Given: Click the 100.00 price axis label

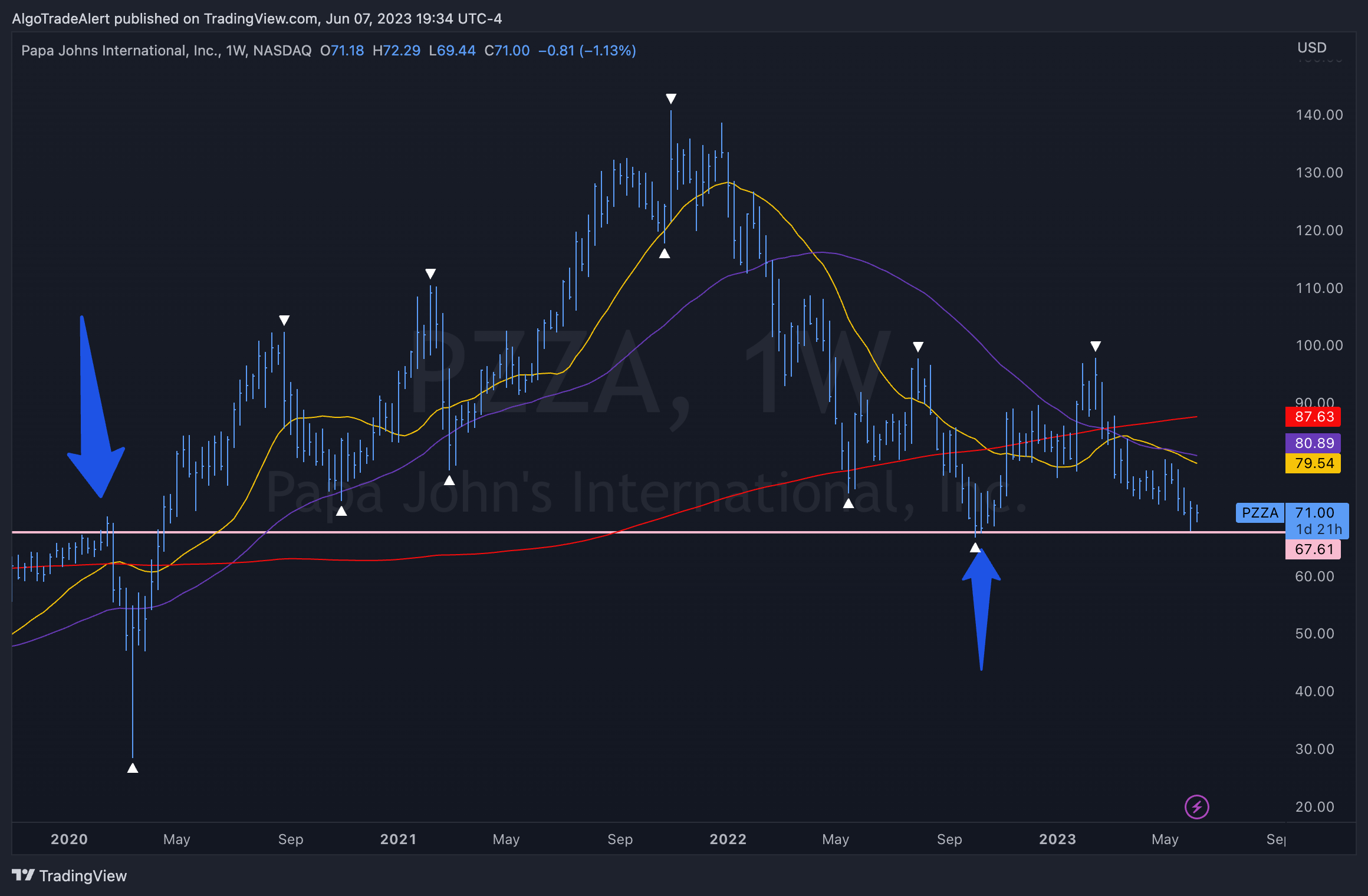Looking at the screenshot, I should tap(1319, 345).
